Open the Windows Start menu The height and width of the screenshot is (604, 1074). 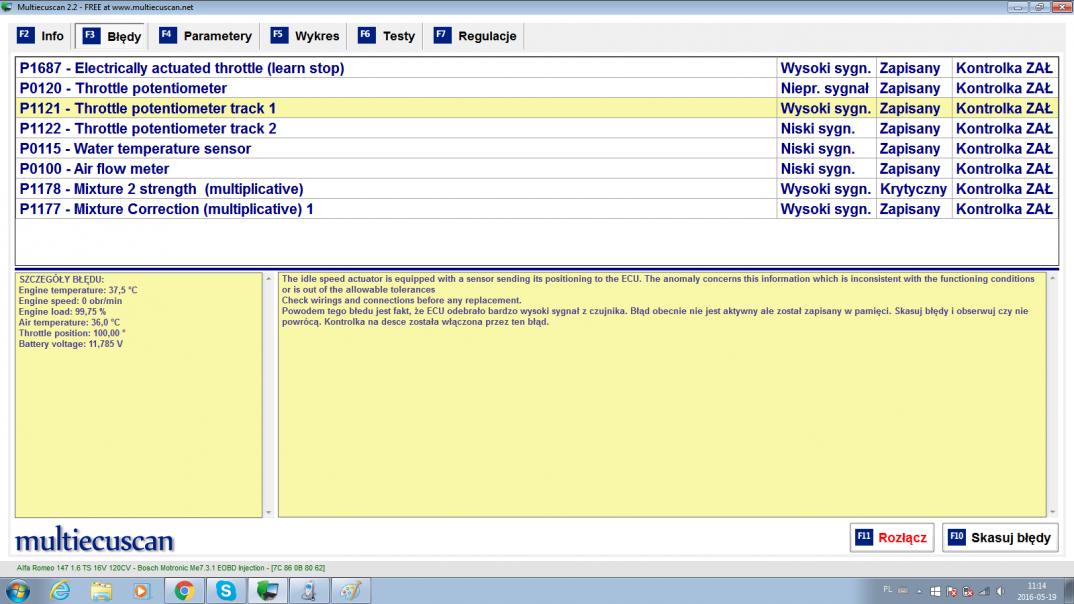point(17,590)
